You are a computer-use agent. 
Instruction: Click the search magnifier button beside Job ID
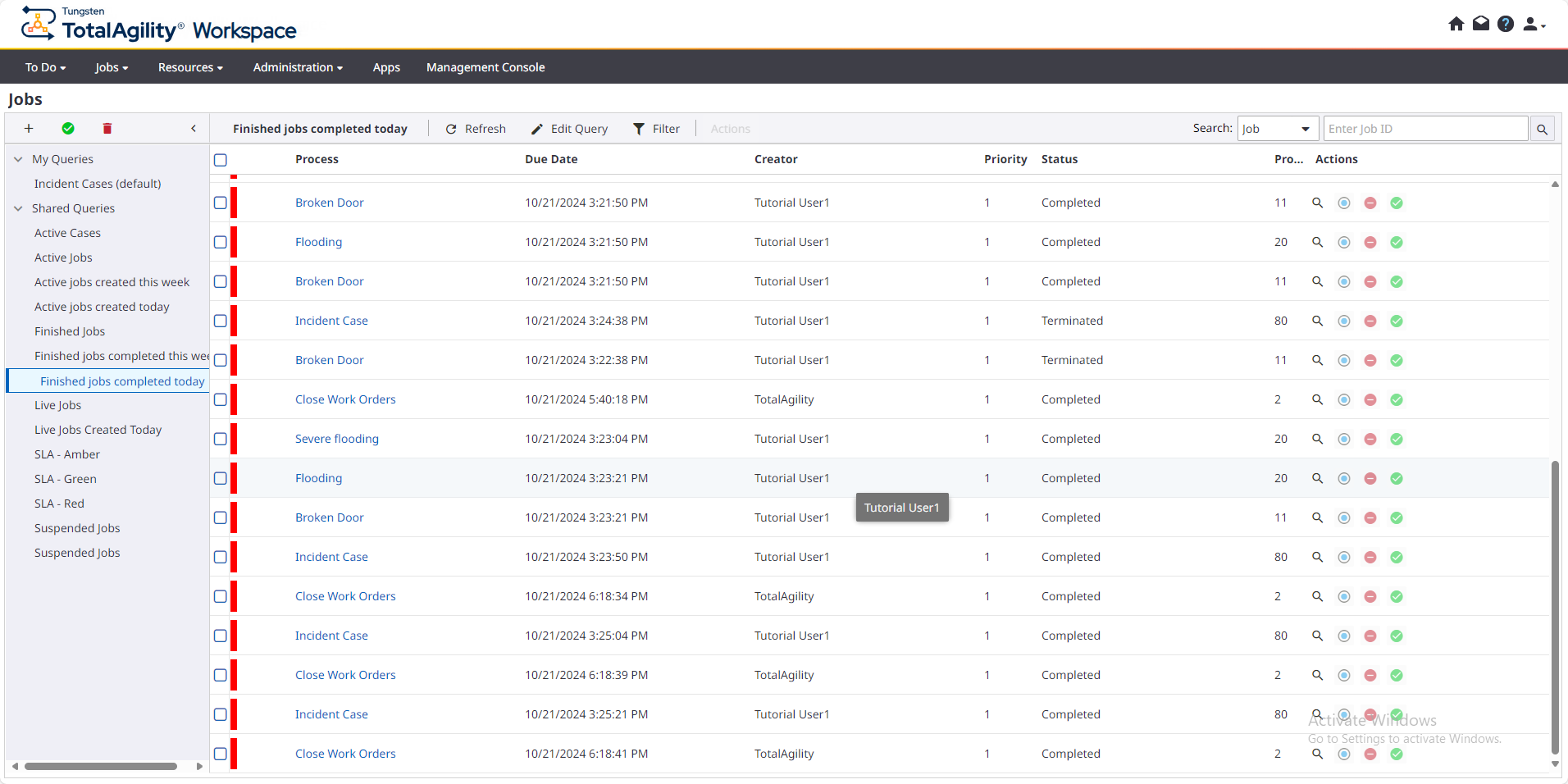[1542, 129]
